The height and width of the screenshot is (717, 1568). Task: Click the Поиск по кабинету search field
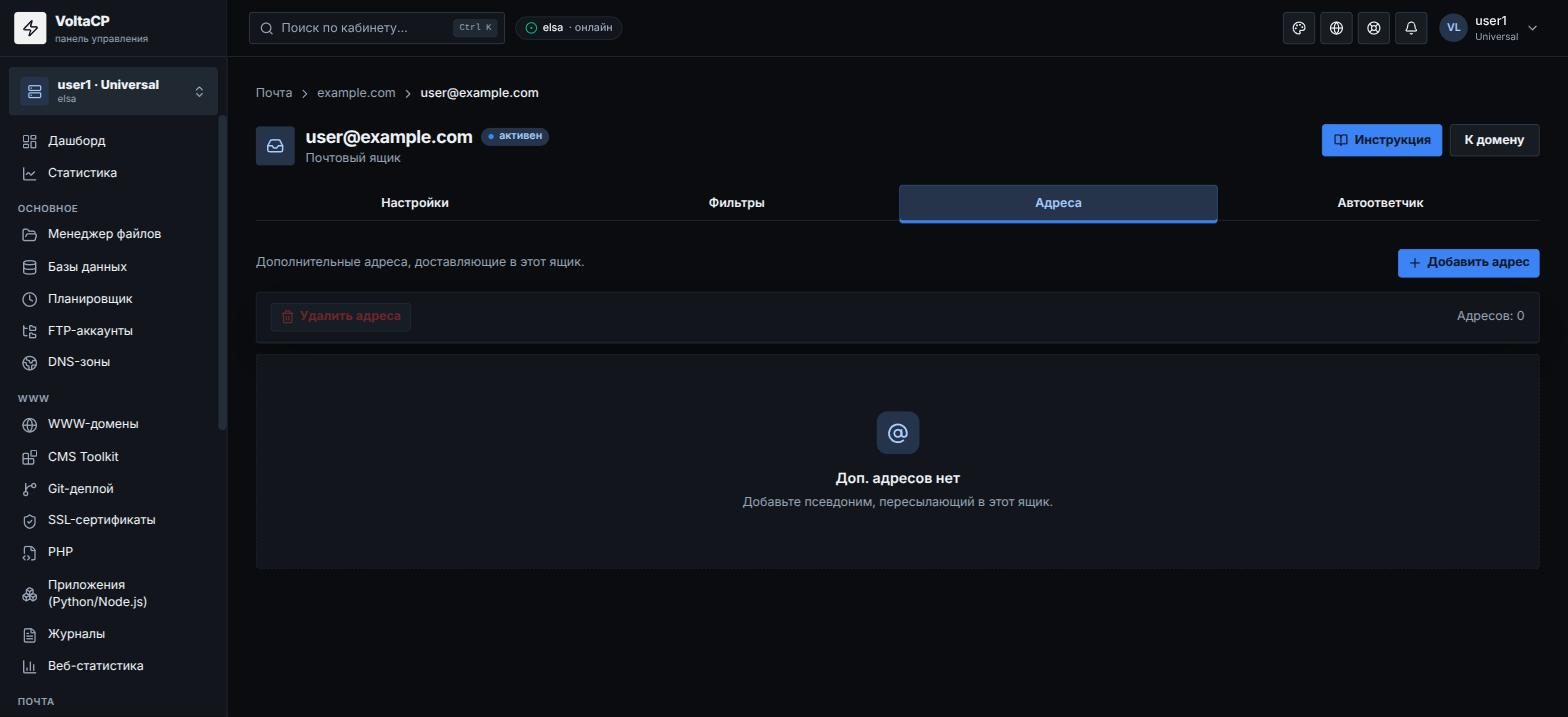click(x=377, y=28)
